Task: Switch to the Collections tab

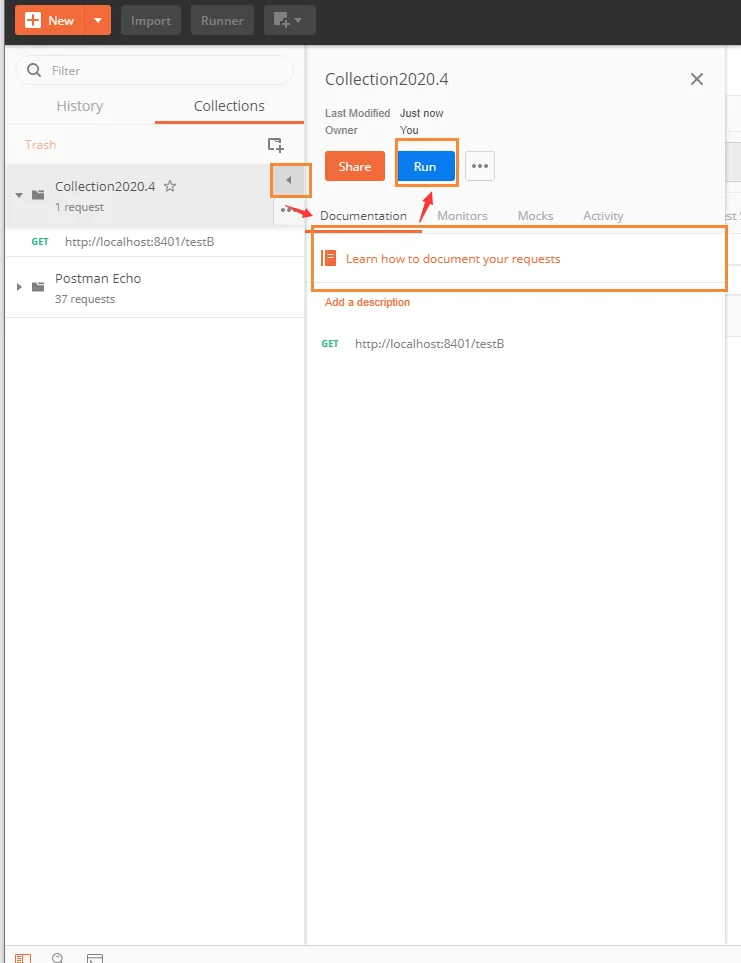Action: (229, 106)
